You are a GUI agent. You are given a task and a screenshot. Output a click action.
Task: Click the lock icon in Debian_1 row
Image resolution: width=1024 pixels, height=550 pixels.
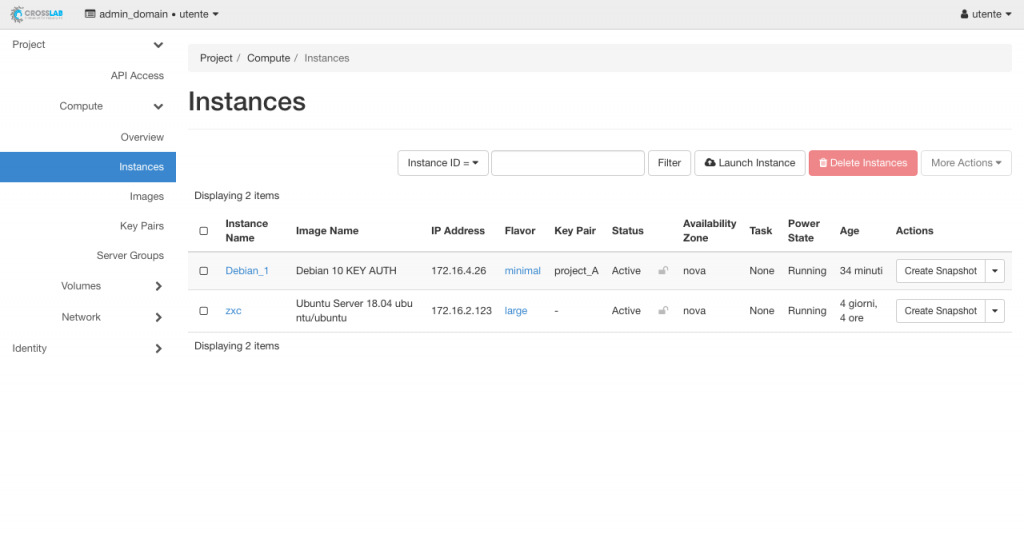pos(662,271)
